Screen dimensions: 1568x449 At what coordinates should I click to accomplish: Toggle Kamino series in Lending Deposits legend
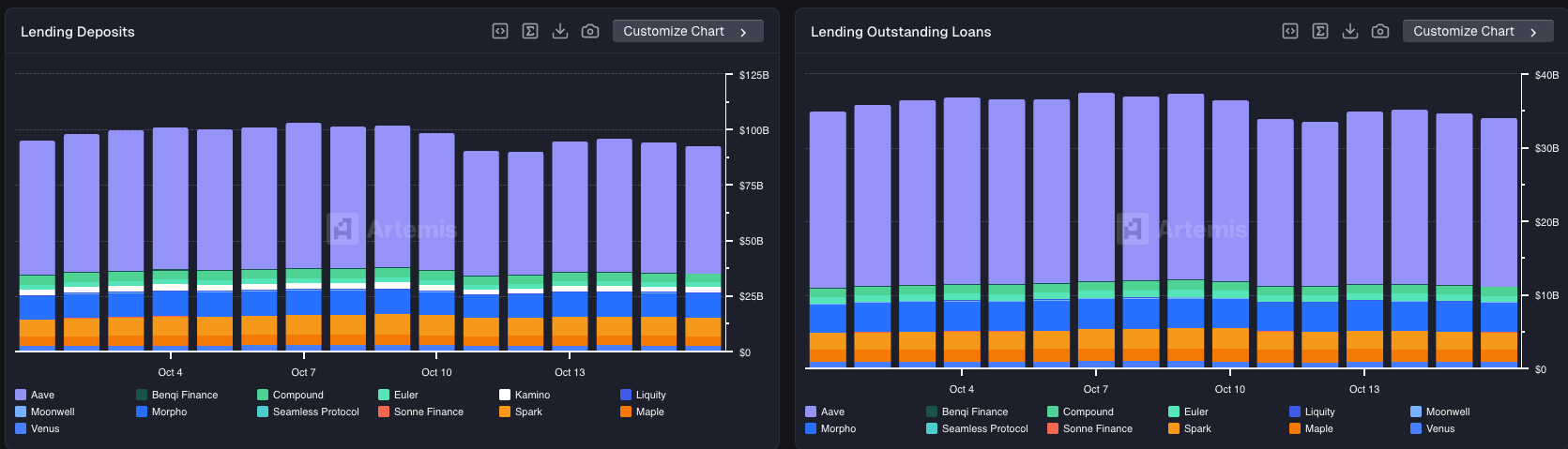point(525,395)
